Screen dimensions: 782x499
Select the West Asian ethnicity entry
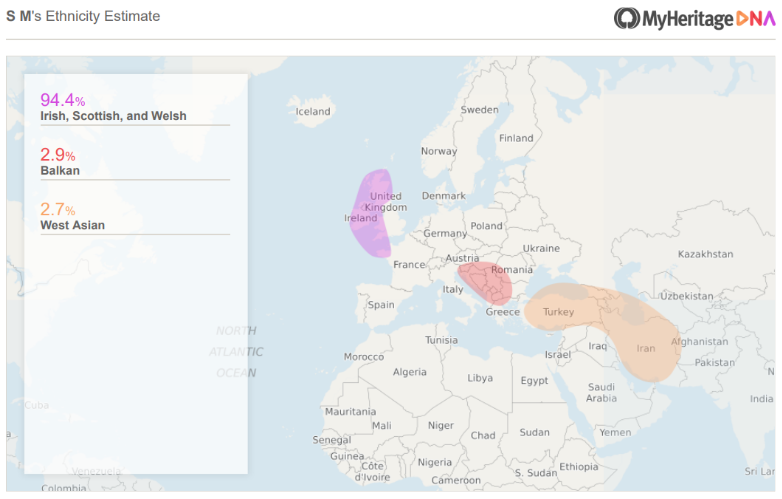pyautogui.click(x=72, y=226)
